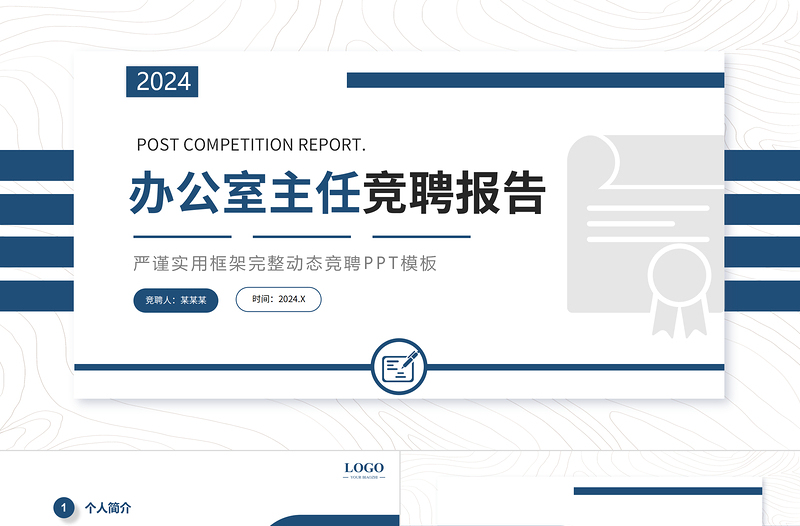Click the "竞聘人：某某某" pill label
This screenshot has width=800, height=526.
[x=175, y=299]
